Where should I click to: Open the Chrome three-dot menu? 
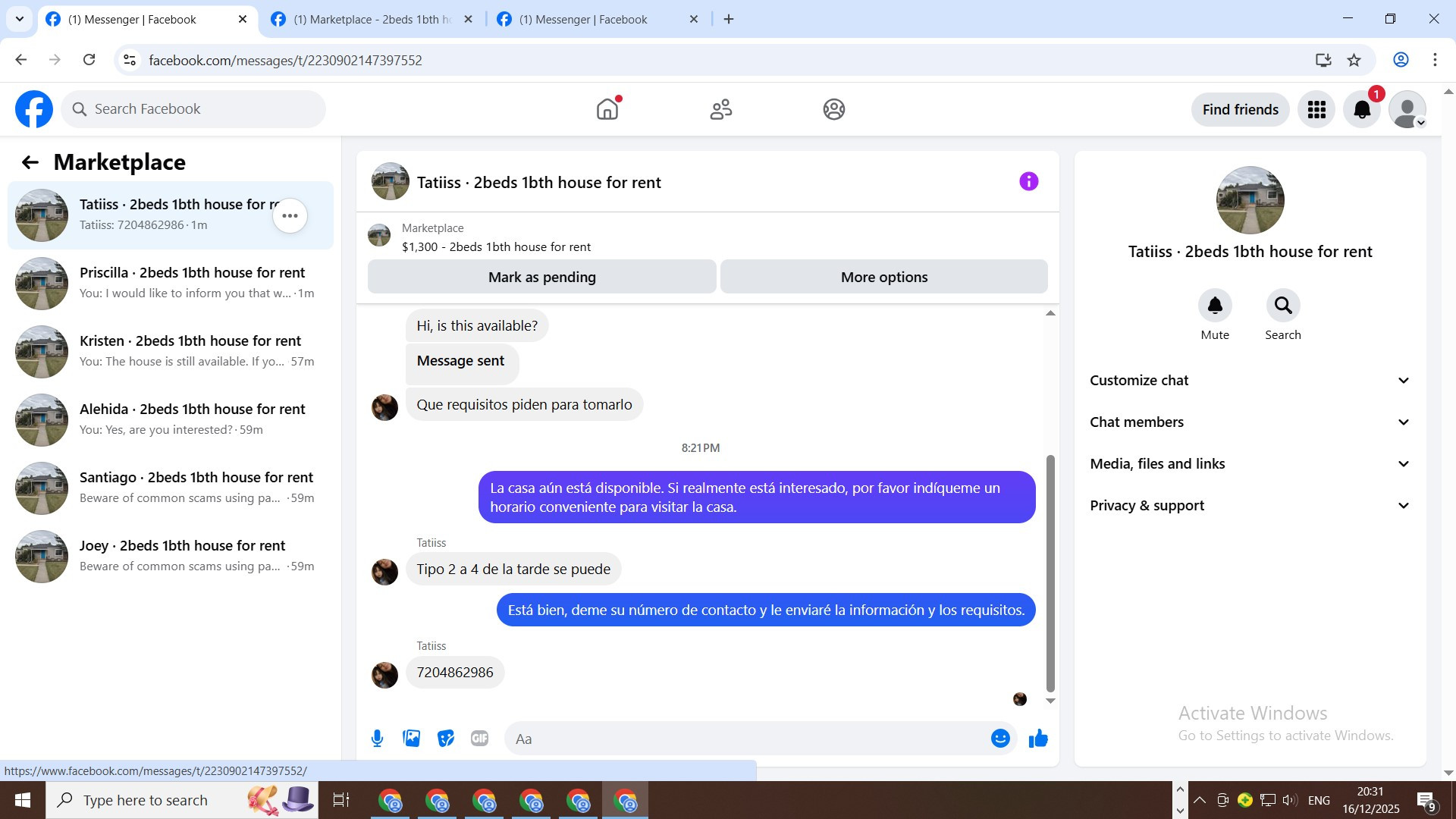click(x=1435, y=60)
